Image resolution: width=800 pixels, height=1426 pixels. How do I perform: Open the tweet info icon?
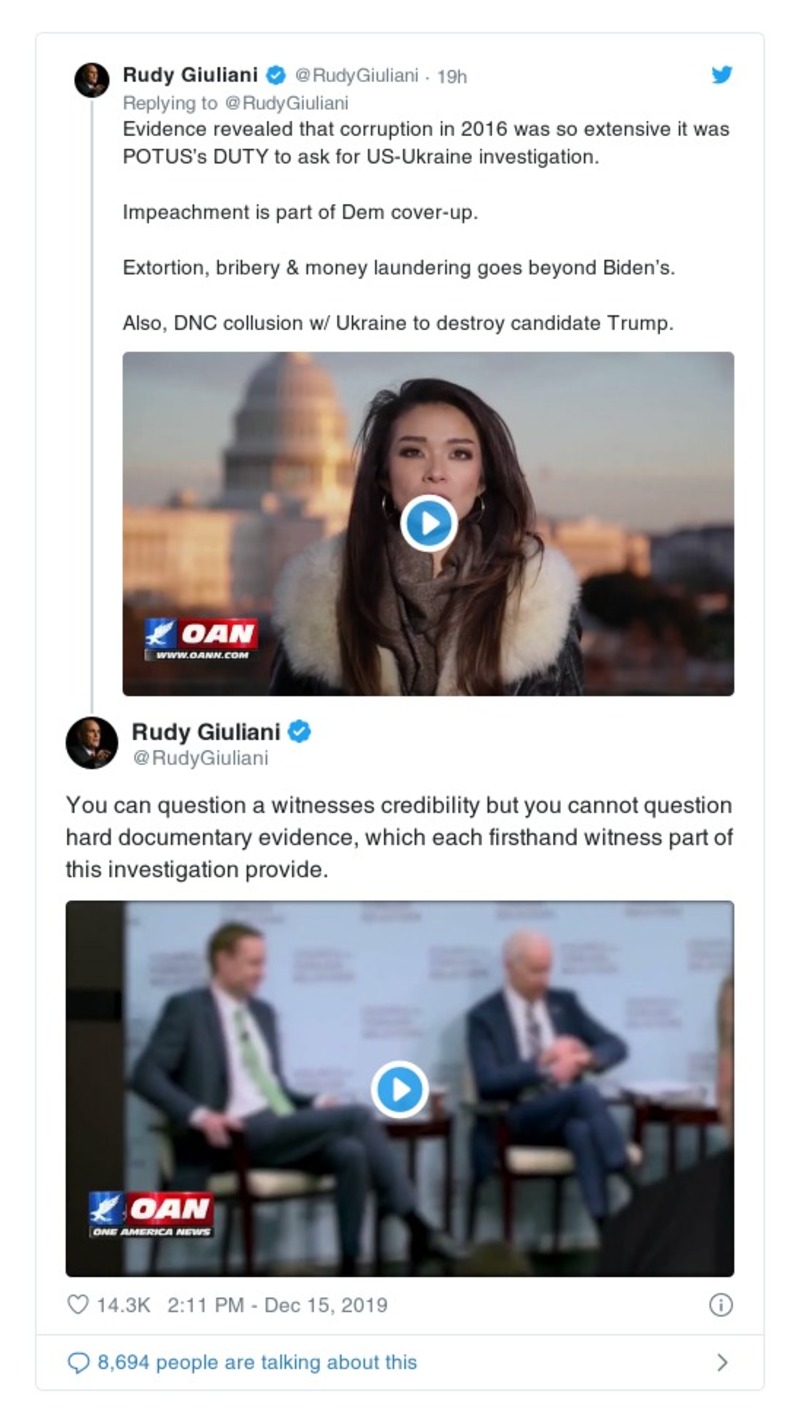coord(721,1304)
